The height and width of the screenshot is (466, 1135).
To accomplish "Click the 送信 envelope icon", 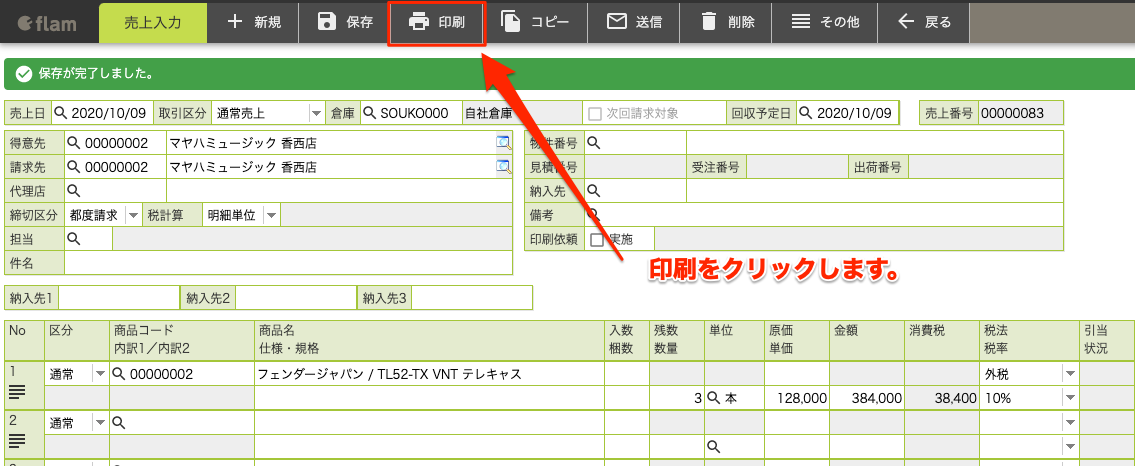I will click(616, 22).
